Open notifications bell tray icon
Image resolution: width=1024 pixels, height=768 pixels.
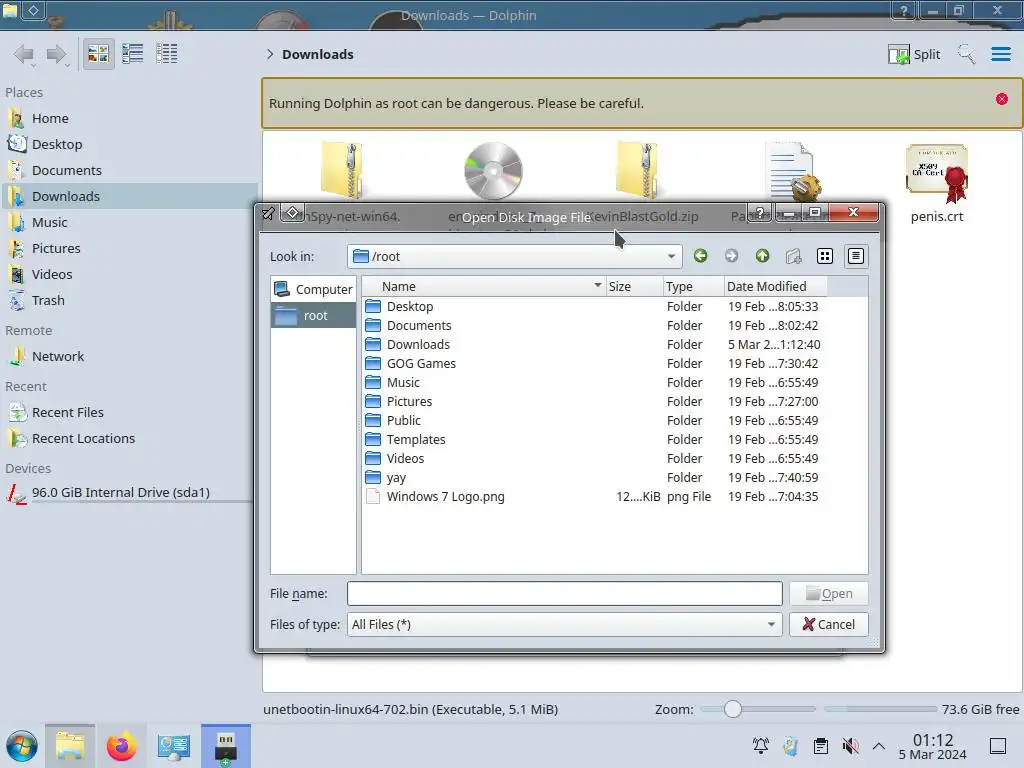(x=761, y=745)
